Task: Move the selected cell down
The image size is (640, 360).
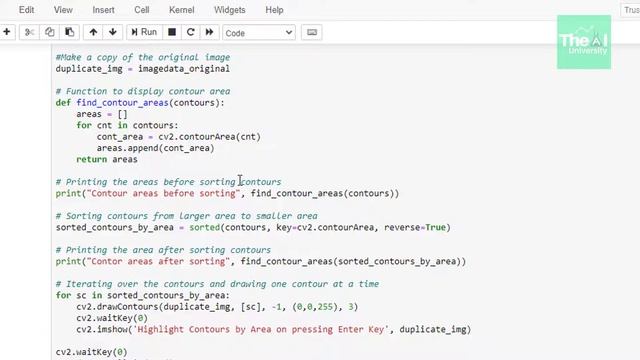Action: coord(113,32)
